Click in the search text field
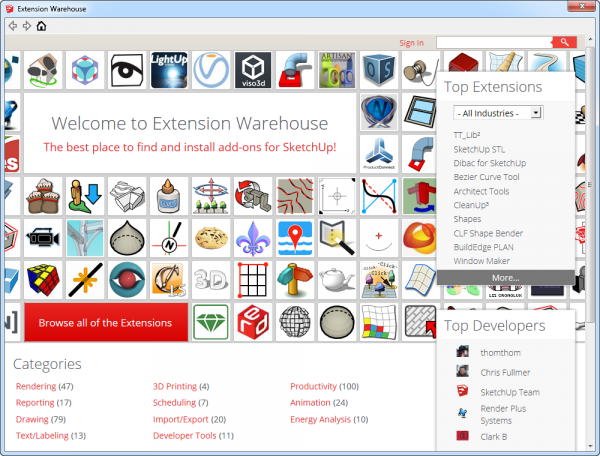Screen dimensions: 600x456 494,42
